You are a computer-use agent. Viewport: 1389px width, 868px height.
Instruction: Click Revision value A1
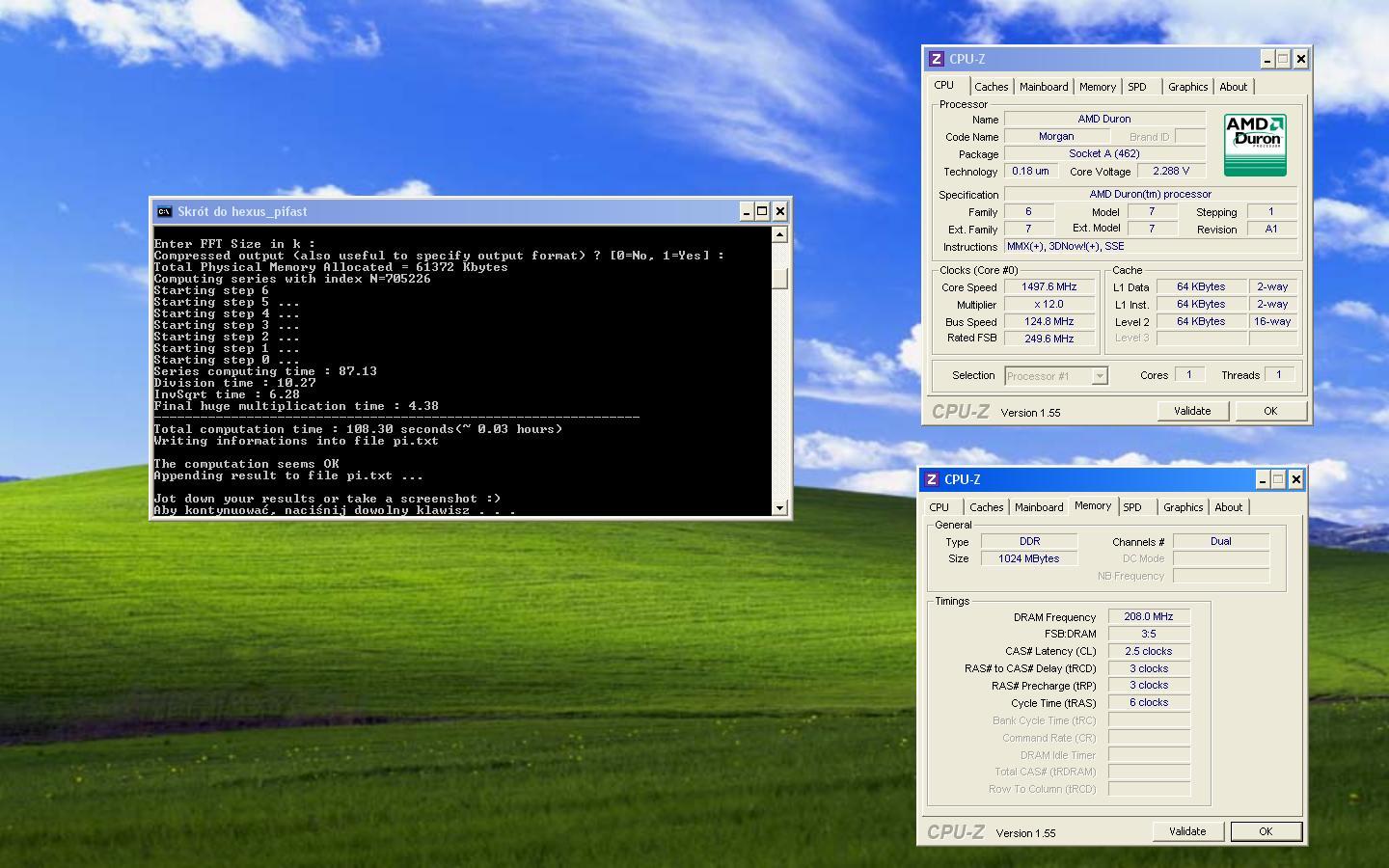click(x=1271, y=229)
